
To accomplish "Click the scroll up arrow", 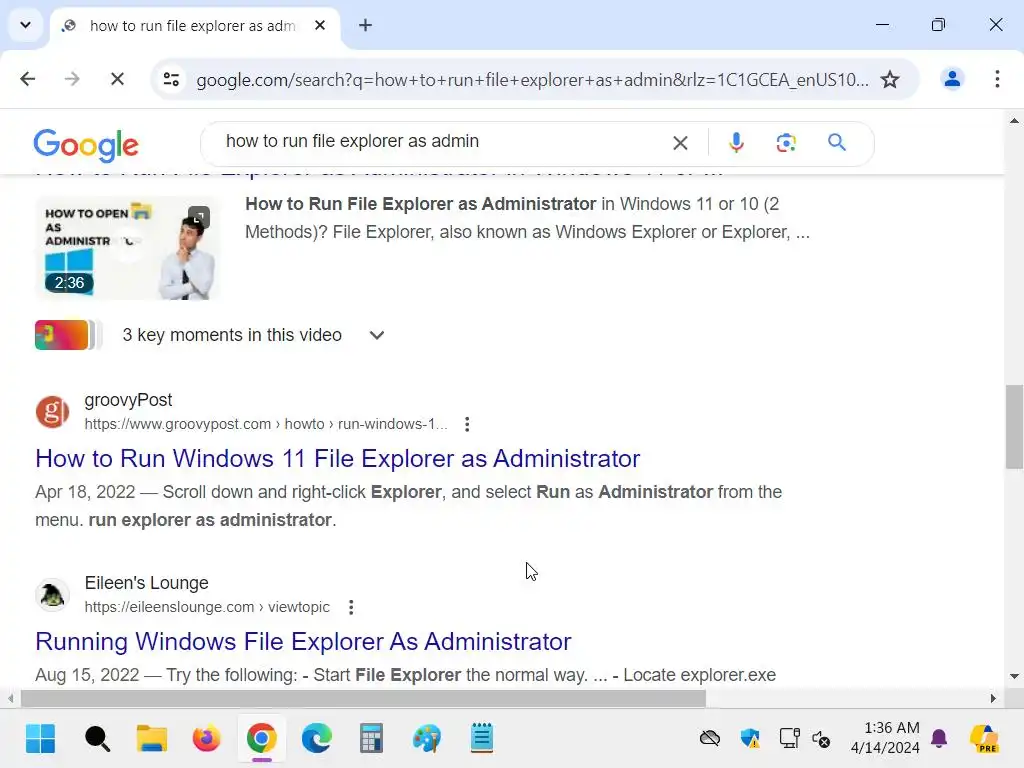I will click(1014, 120).
